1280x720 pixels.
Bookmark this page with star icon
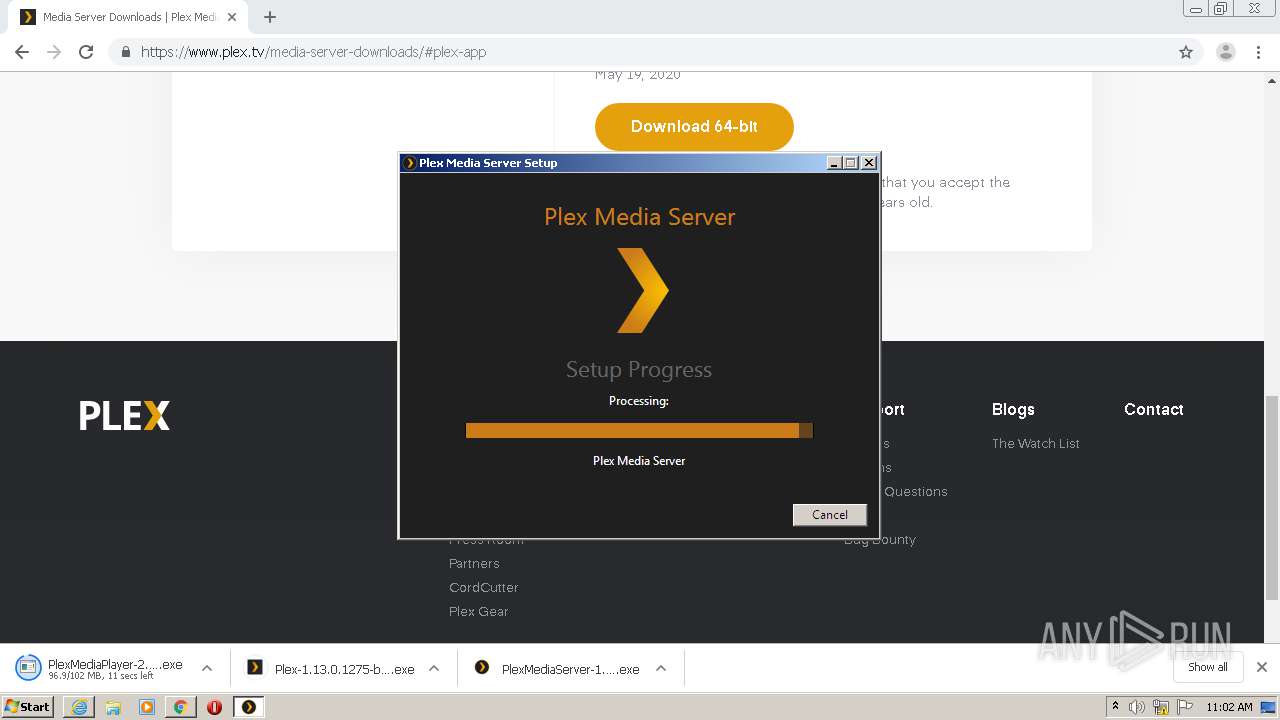pyautogui.click(x=1186, y=52)
